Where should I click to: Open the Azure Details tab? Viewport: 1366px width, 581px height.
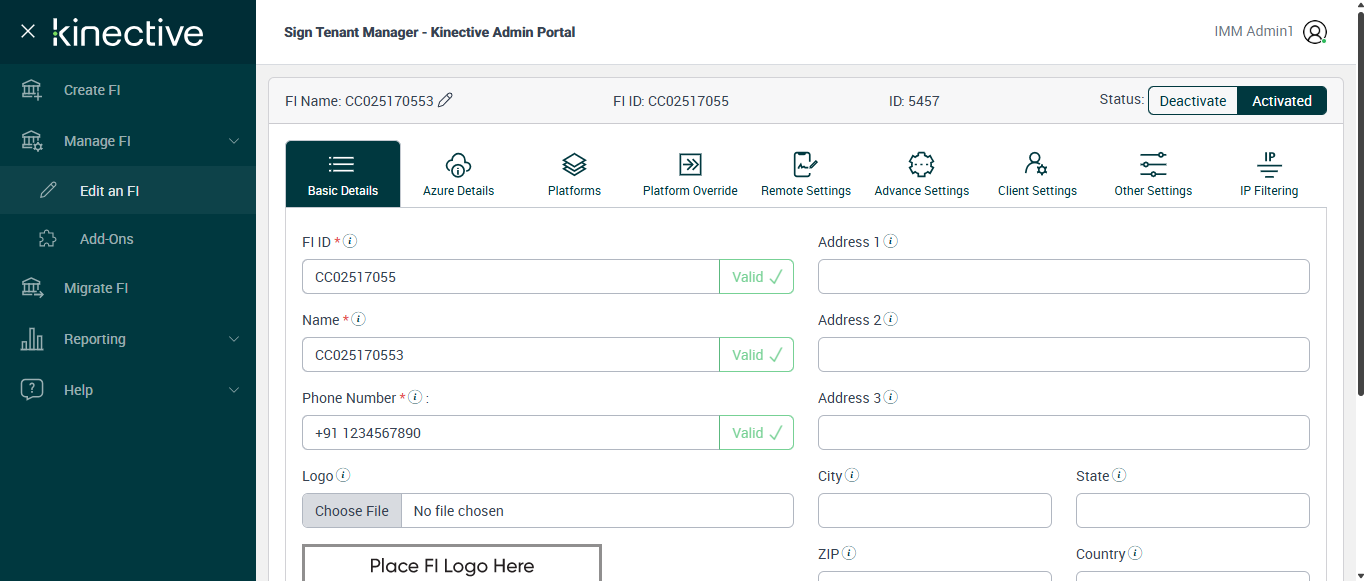point(458,174)
